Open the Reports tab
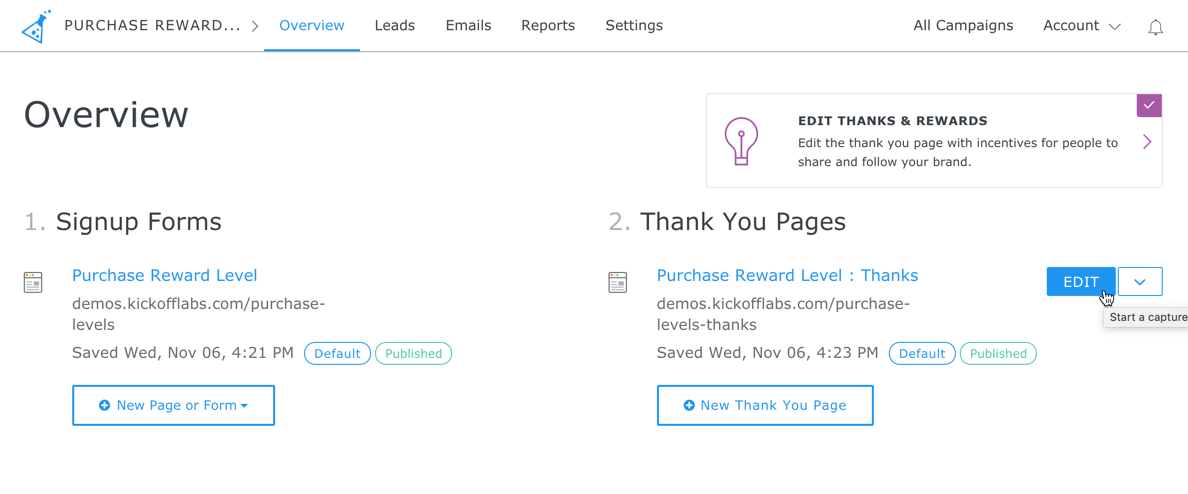The height and width of the screenshot is (494, 1188). click(x=547, y=26)
